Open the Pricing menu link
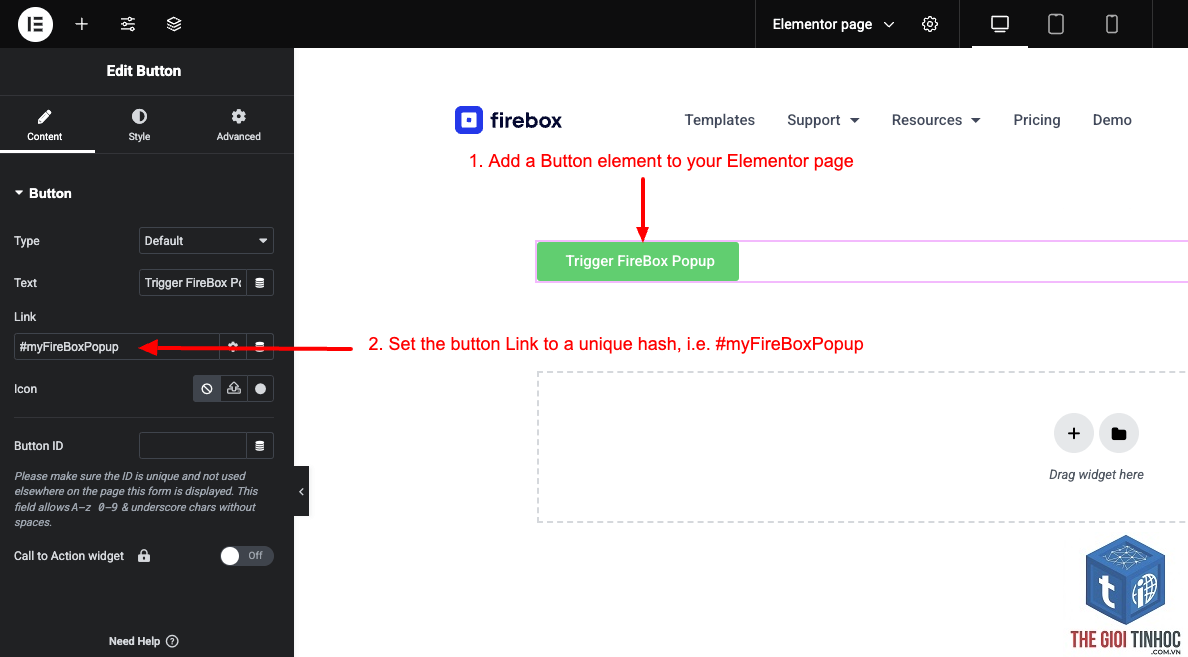The image size is (1188, 657). tap(1037, 120)
